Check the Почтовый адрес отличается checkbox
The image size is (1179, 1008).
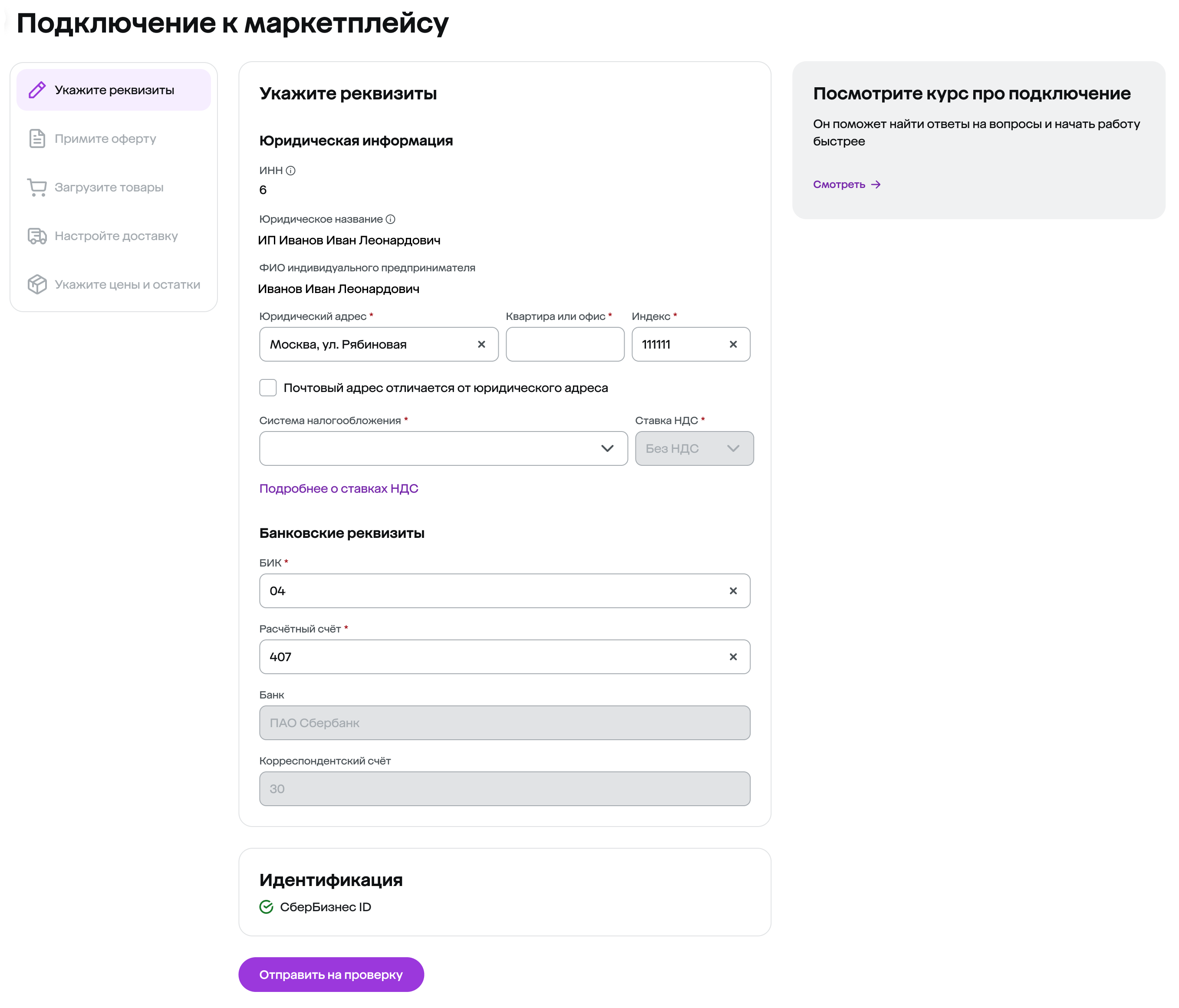click(268, 388)
